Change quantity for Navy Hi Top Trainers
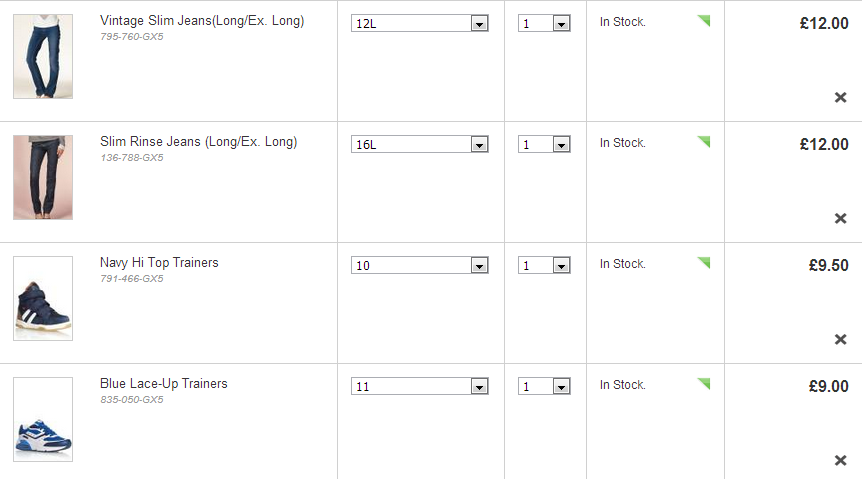Viewport: 862px width, 479px height. tap(544, 266)
